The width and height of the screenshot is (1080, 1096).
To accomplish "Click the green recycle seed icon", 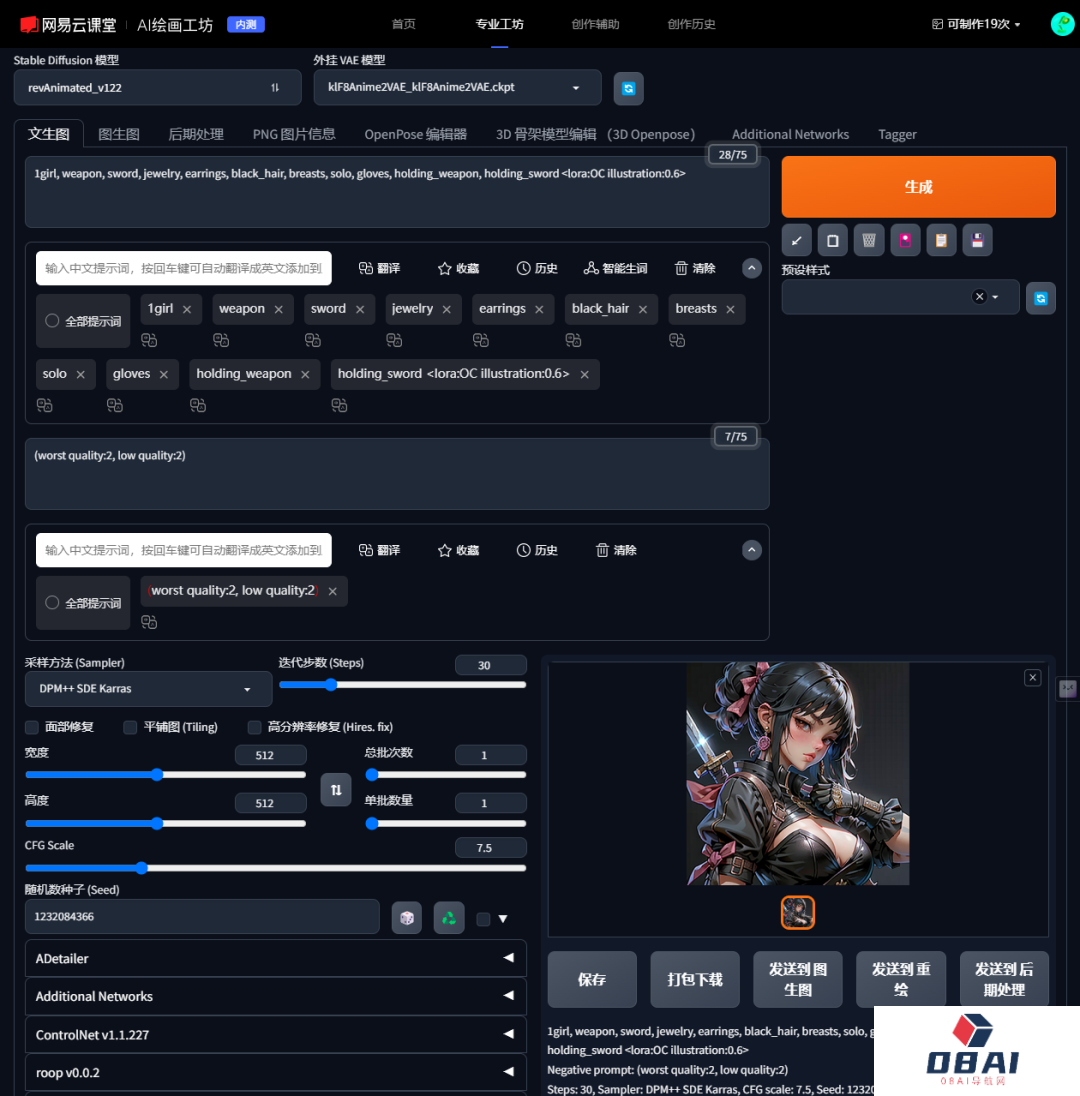I will tap(449, 917).
